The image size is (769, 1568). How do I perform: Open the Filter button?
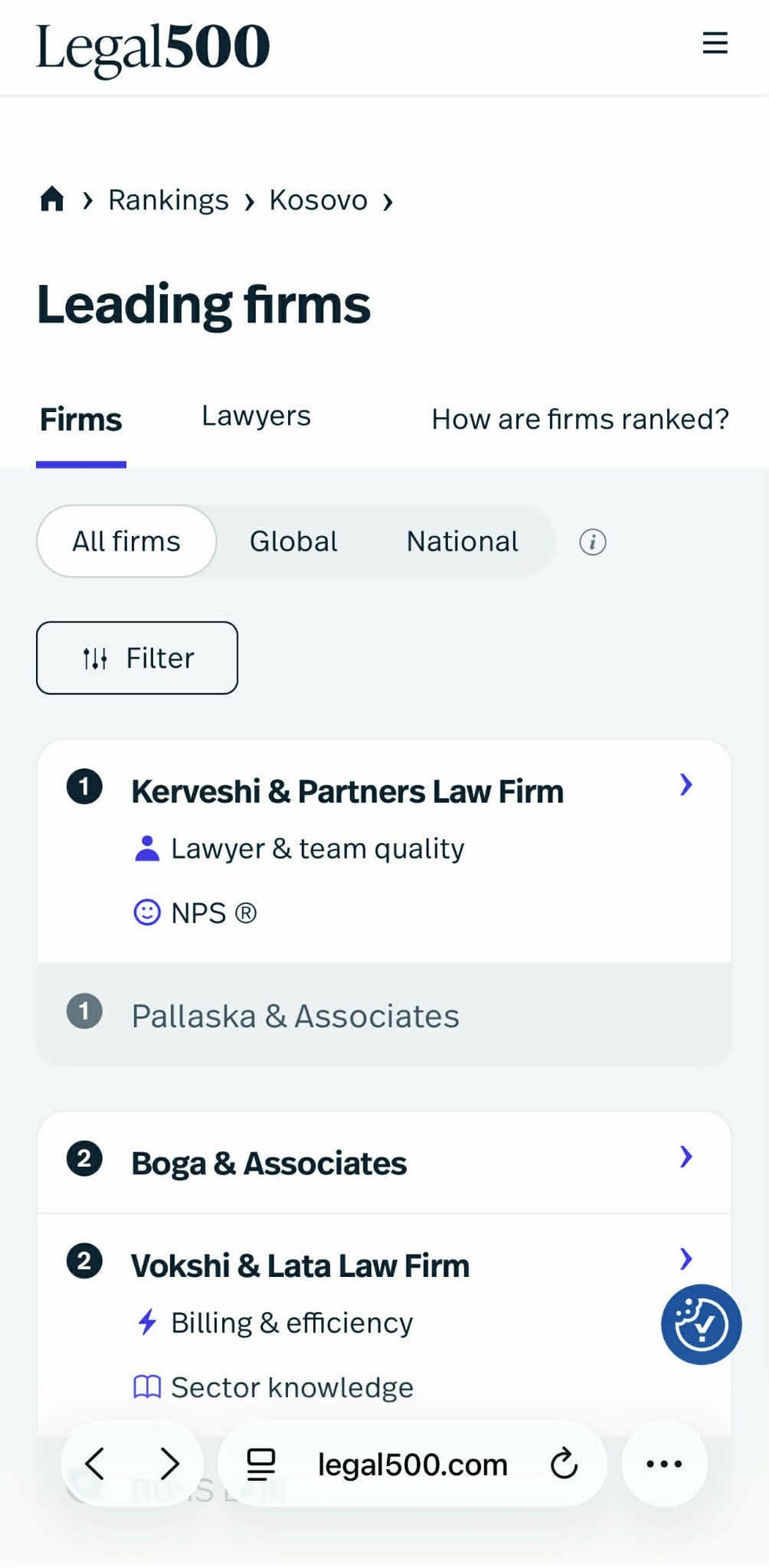click(x=137, y=658)
